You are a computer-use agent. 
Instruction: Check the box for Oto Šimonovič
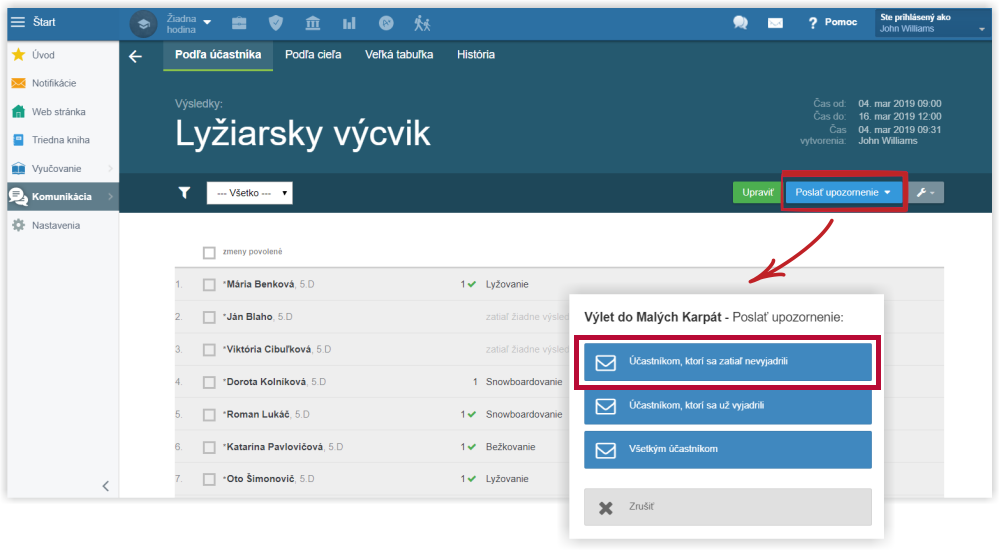(x=209, y=479)
